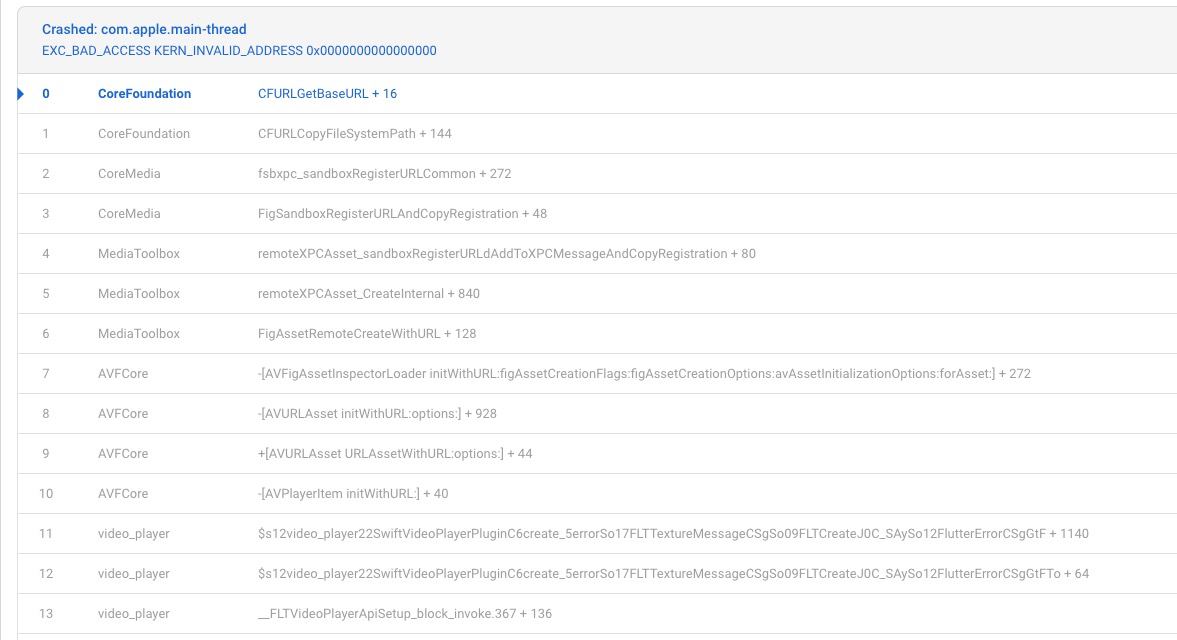Select FigAssetRemoteCreateWithURL + 128 frame

tap(367, 334)
